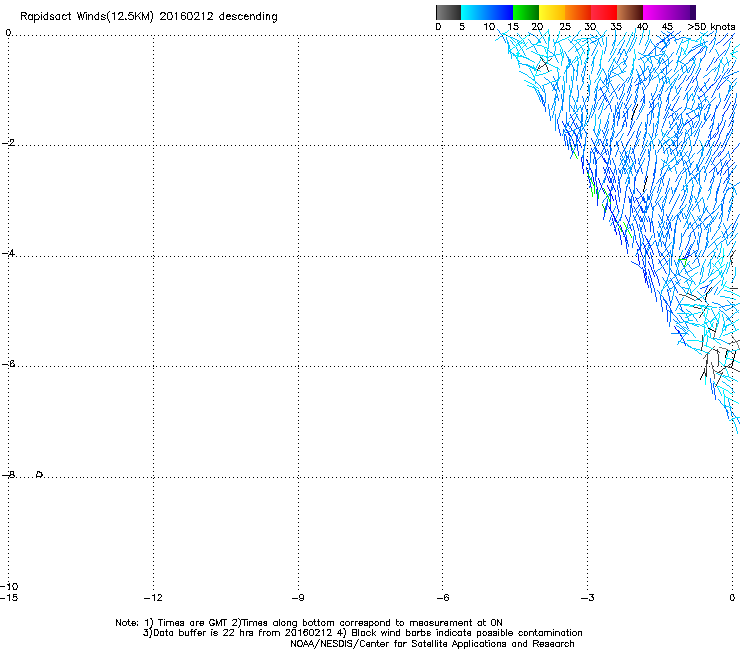Click the '-9' longitude axis label

(298, 598)
